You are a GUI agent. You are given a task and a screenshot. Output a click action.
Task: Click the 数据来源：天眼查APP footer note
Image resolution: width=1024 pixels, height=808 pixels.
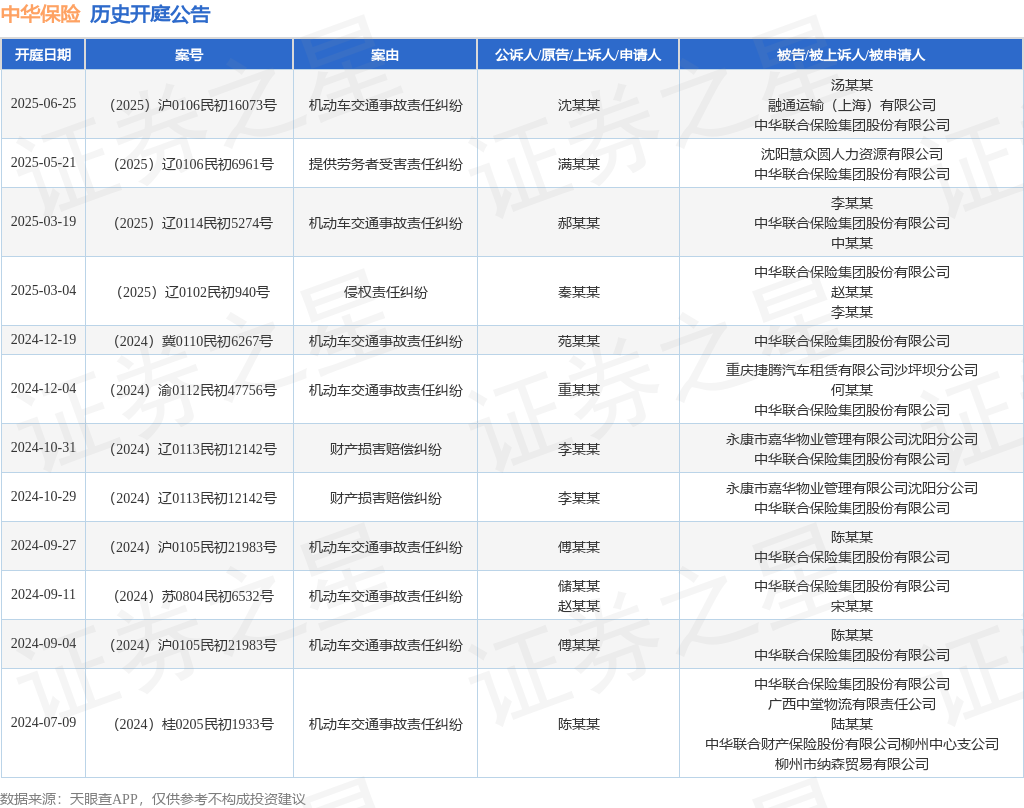click(x=153, y=799)
